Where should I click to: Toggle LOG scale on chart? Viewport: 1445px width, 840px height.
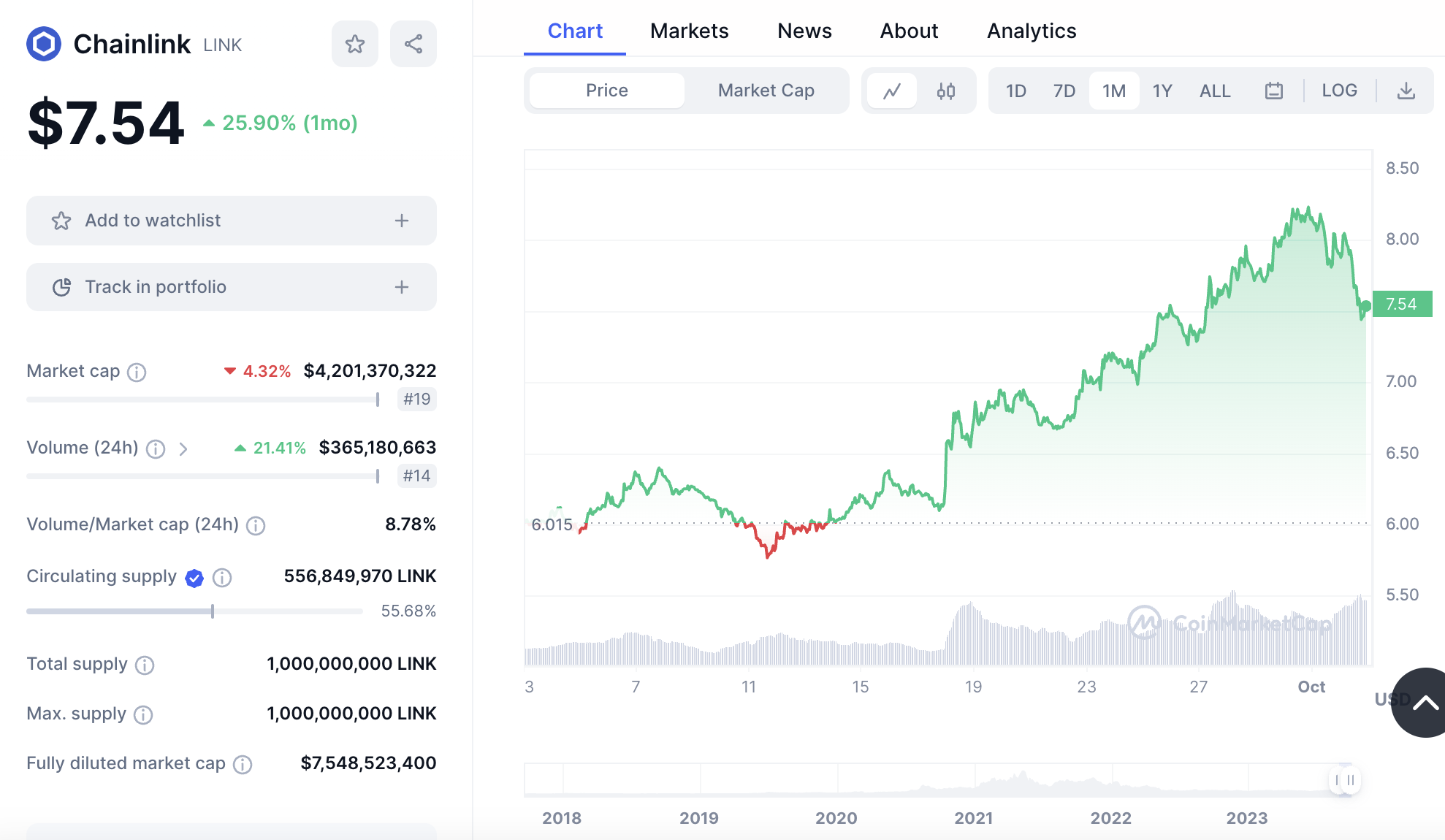coord(1339,91)
